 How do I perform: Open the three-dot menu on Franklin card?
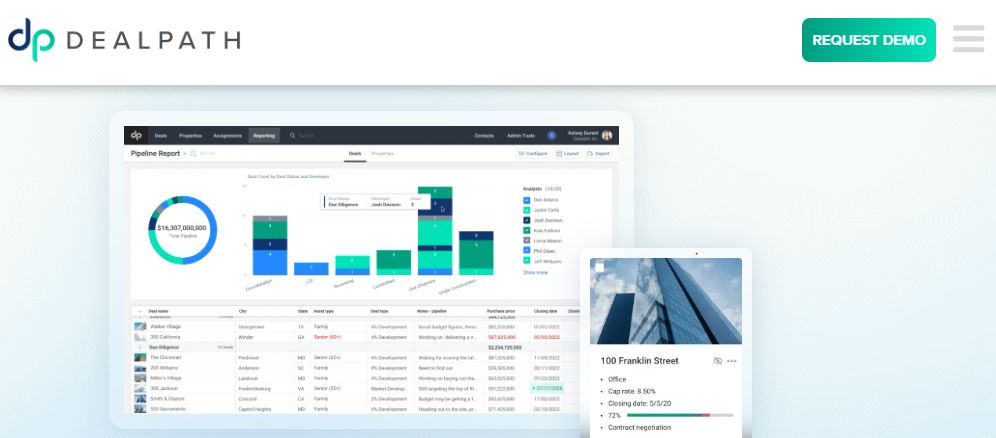click(732, 361)
